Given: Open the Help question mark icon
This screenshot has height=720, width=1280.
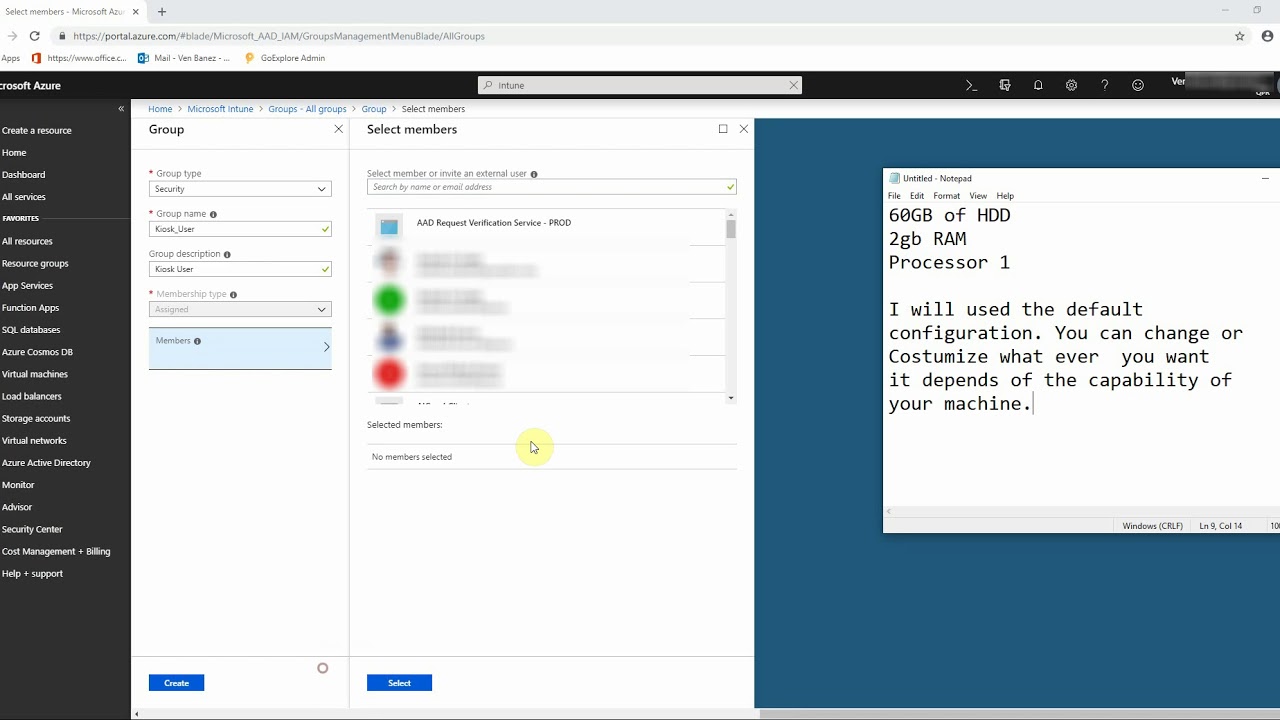Looking at the screenshot, I should 1105,85.
